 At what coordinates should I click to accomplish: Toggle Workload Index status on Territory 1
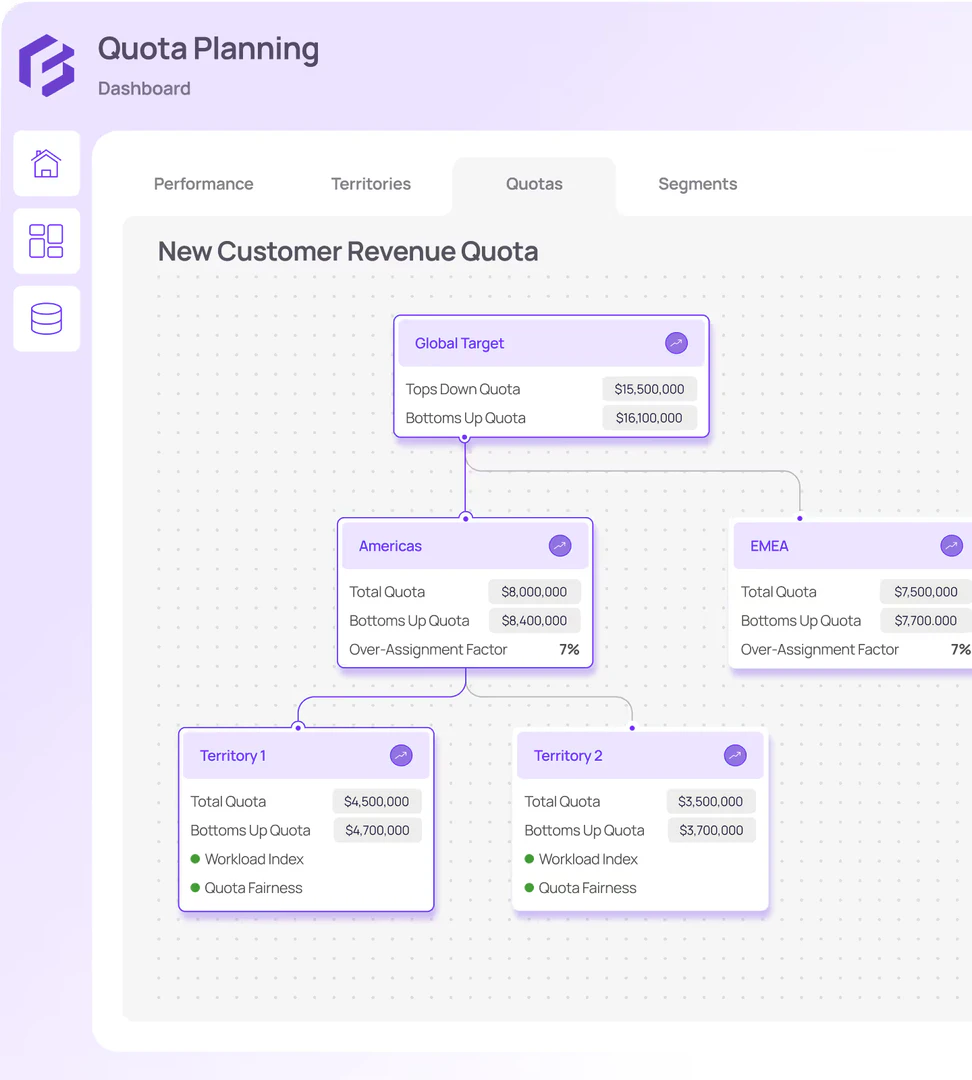(196, 858)
